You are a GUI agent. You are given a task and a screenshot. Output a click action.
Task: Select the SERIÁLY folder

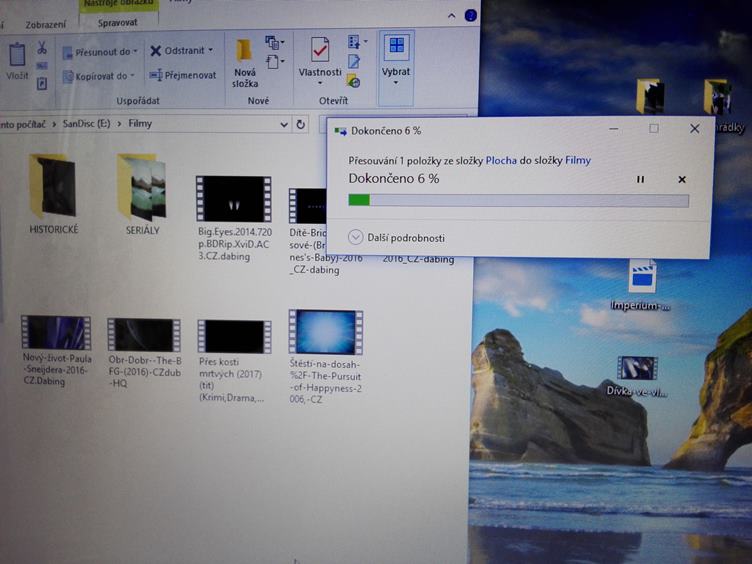click(142, 194)
